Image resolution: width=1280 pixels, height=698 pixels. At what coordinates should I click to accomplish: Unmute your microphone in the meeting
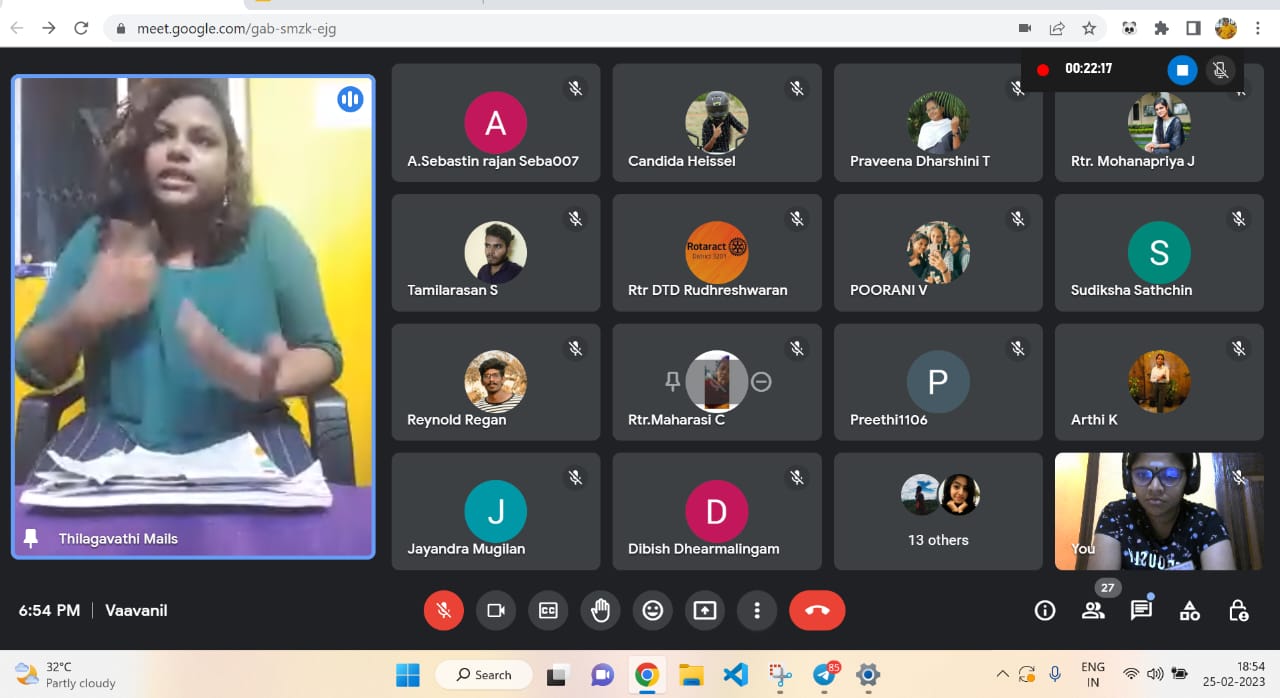pos(443,610)
